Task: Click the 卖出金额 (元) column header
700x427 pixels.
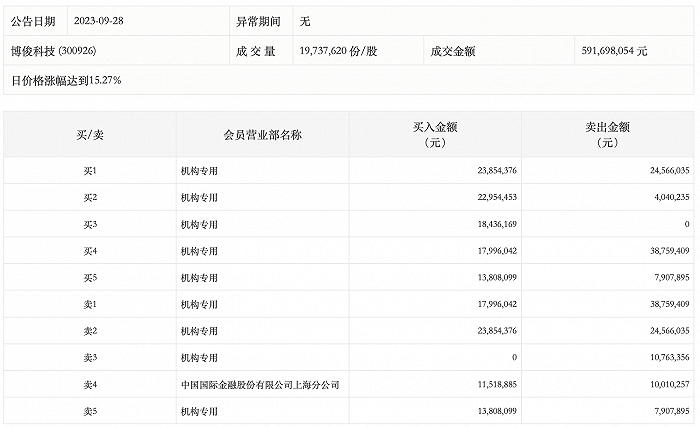Action: [x=608, y=135]
